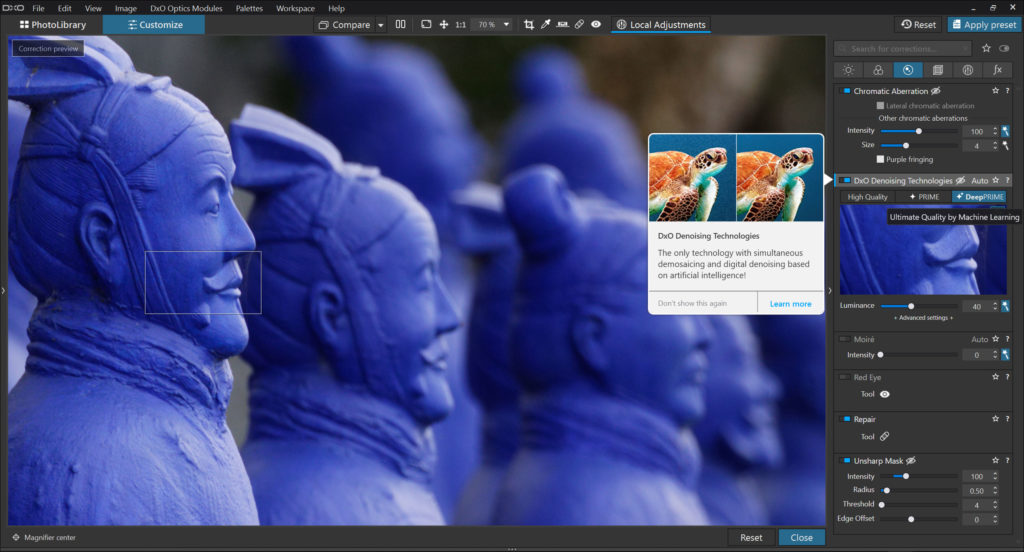Screen dimensions: 1024x552
Task: Click the Local Adjustments button
Action: (661, 25)
